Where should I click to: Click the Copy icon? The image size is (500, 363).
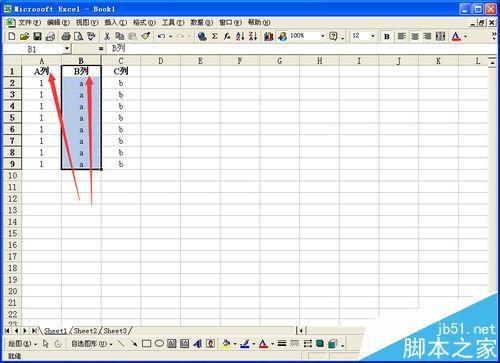tap(120, 36)
